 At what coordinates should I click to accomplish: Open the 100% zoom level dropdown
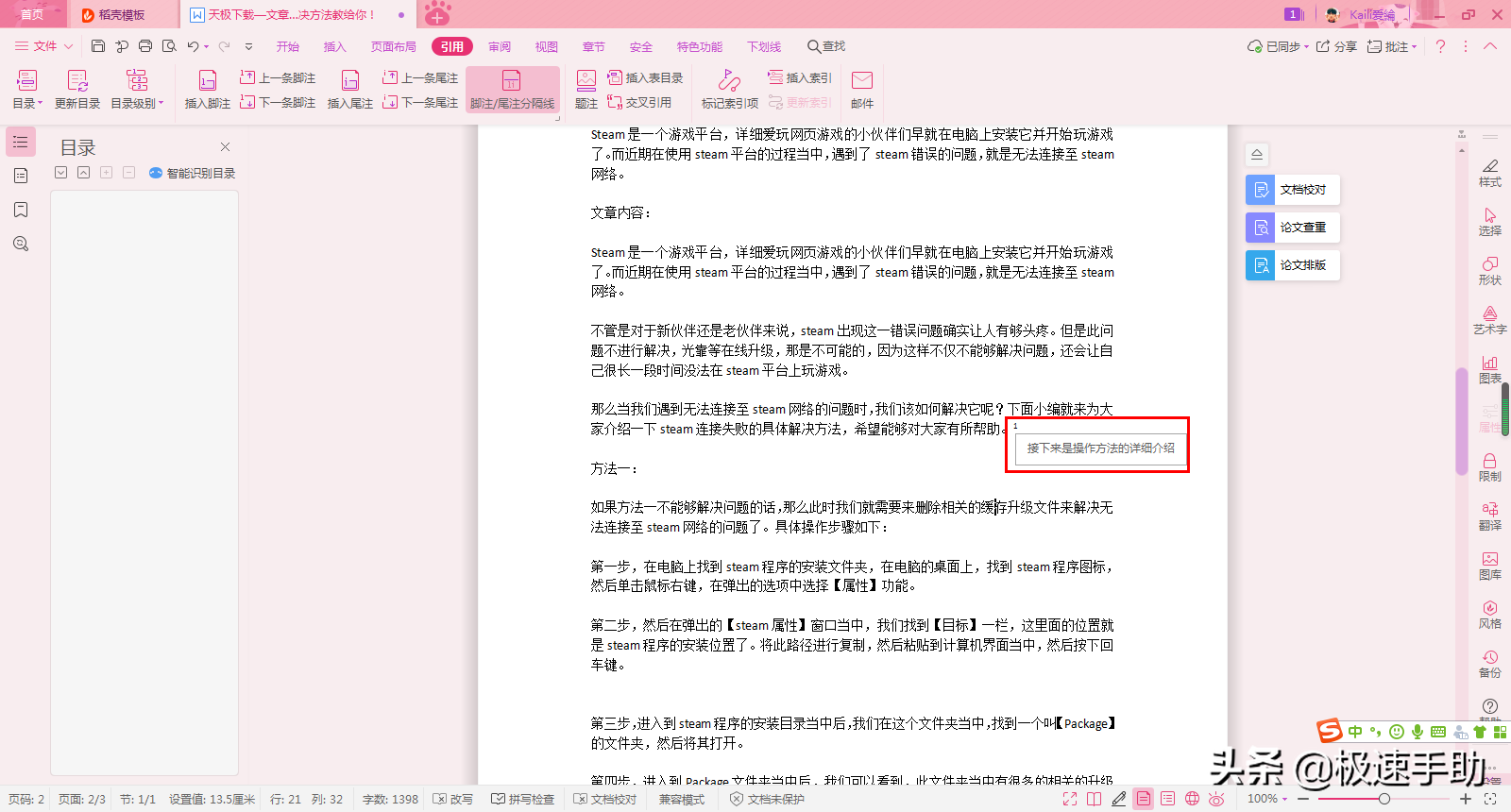point(1267,799)
